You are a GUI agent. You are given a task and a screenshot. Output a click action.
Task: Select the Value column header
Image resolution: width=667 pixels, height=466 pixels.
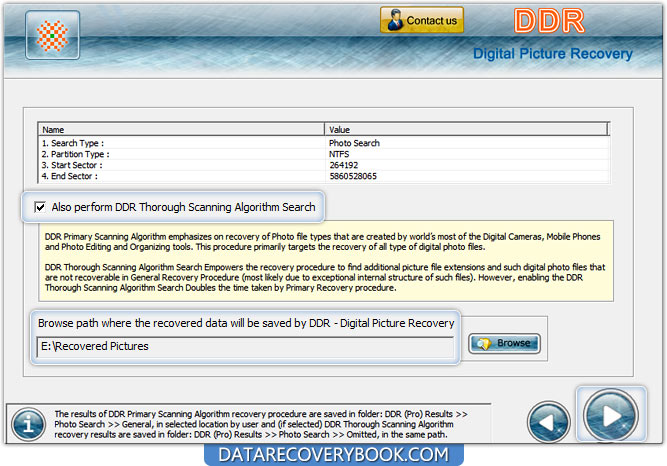click(x=467, y=129)
